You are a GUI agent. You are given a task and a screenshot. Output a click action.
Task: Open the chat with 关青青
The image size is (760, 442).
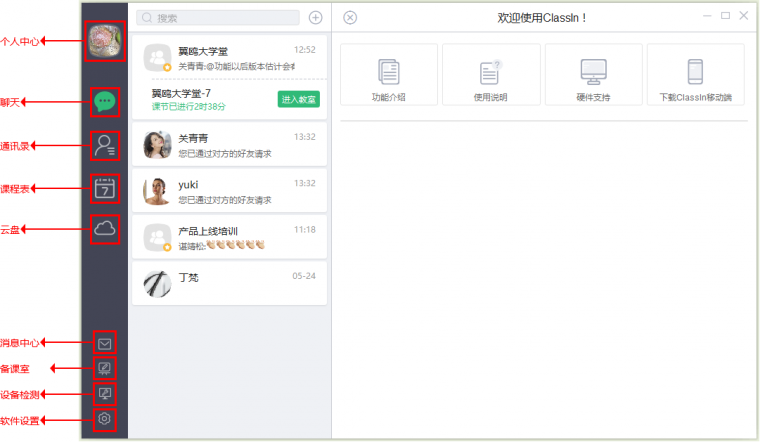pyautogui.click(x=229, y=145)
